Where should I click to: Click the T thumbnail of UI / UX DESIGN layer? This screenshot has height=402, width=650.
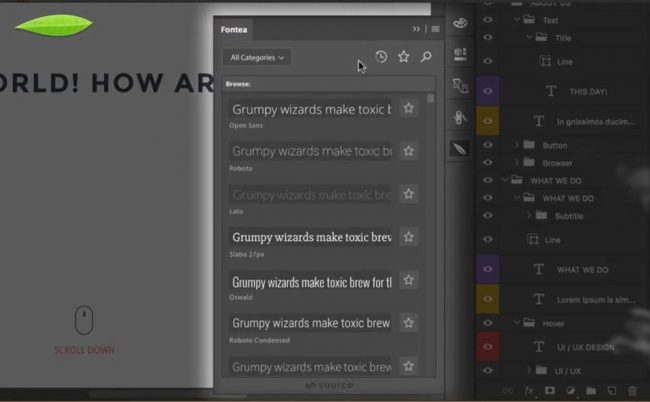click(538, 347)
